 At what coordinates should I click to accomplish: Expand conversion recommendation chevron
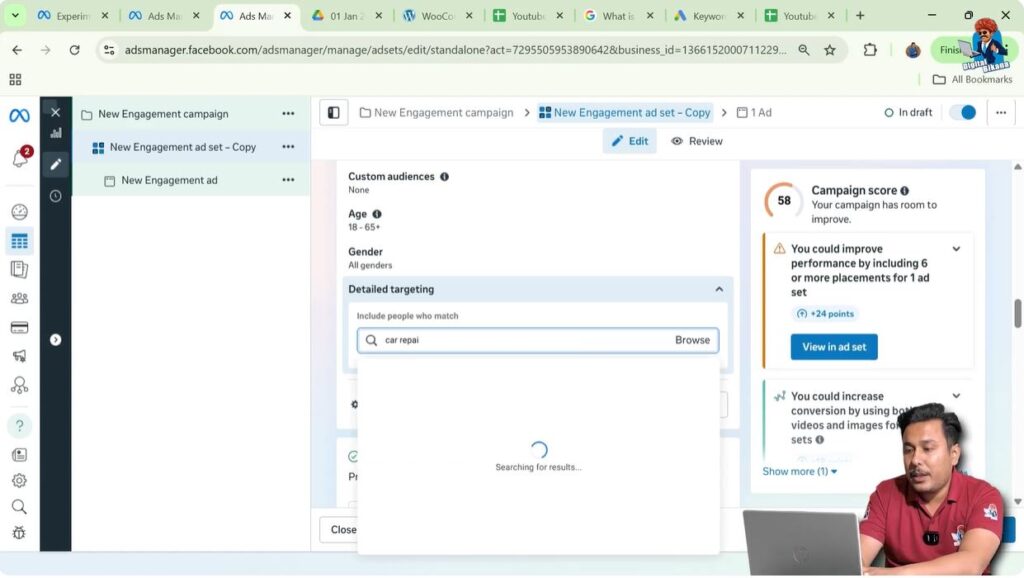[956, 396]
